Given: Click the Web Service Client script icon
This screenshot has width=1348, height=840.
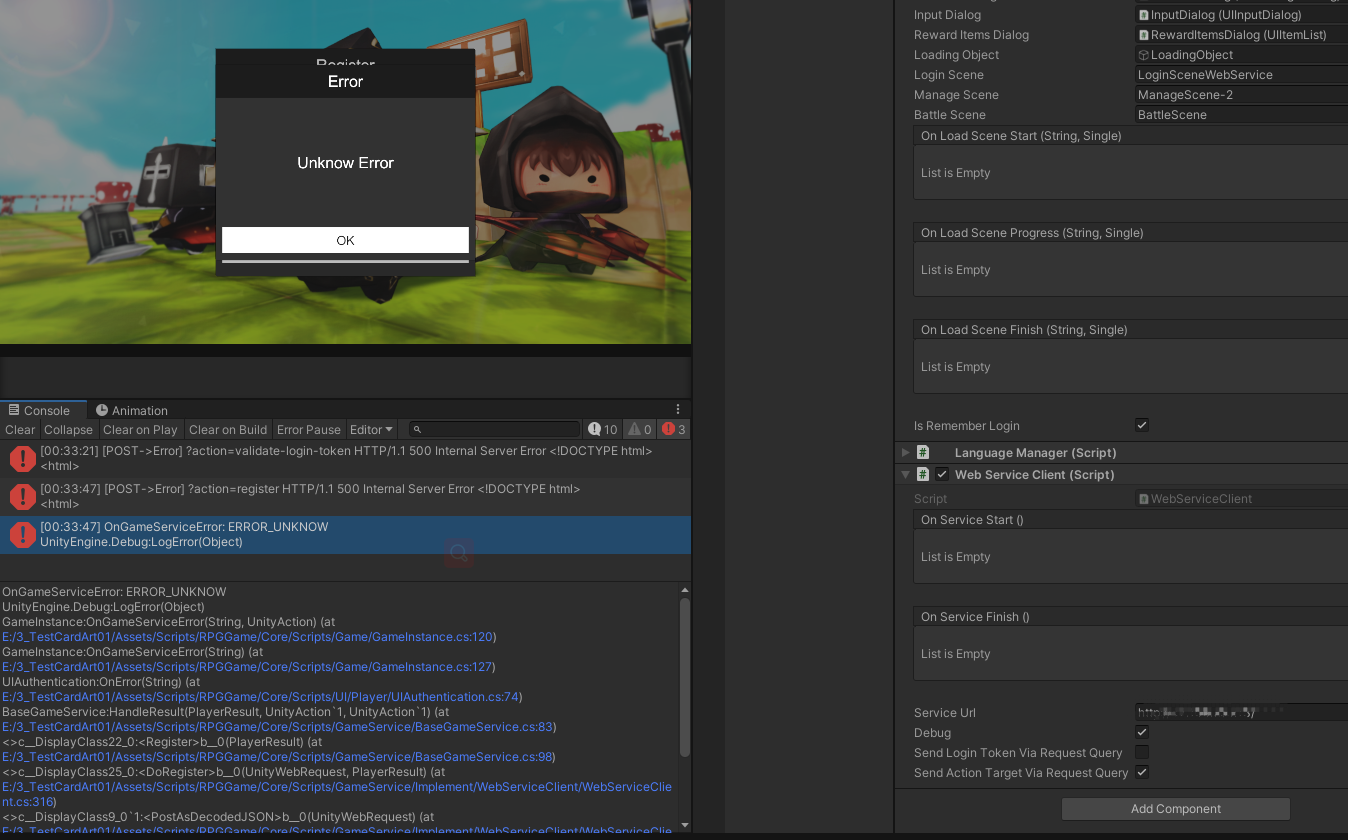Looking at the screenshot, I should pos(922,474).
